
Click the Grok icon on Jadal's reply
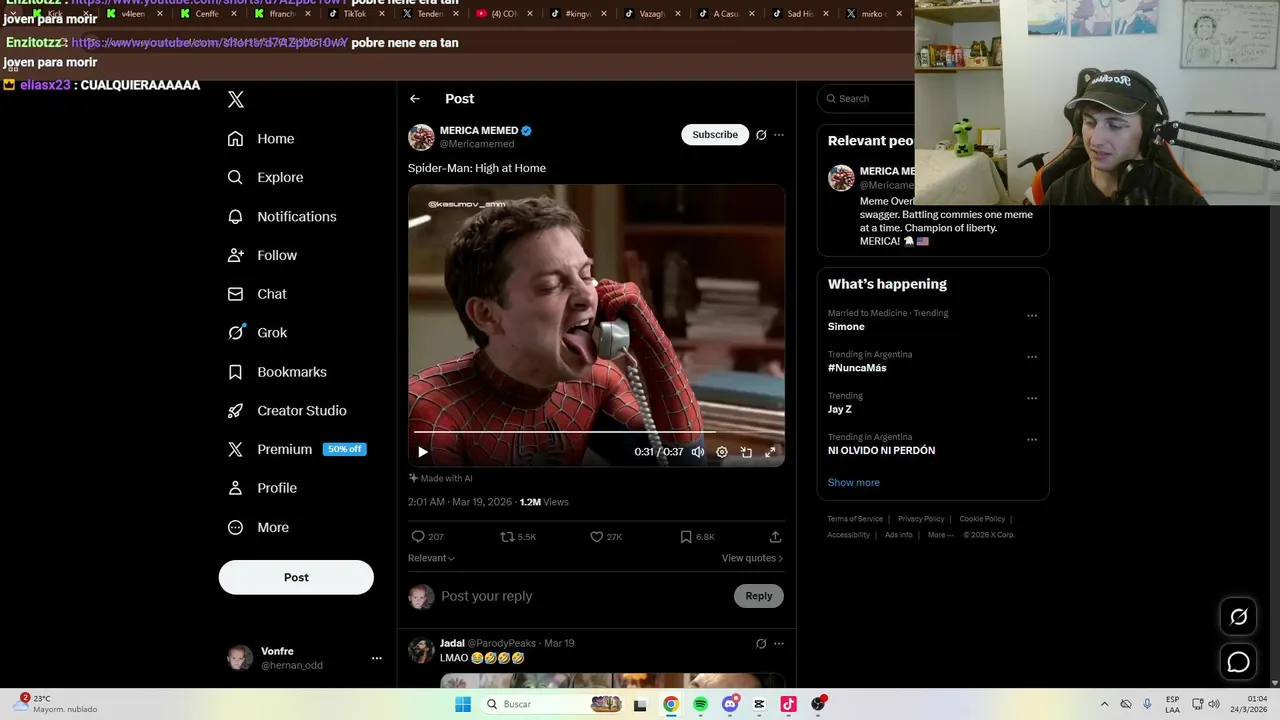pos(761,643)
